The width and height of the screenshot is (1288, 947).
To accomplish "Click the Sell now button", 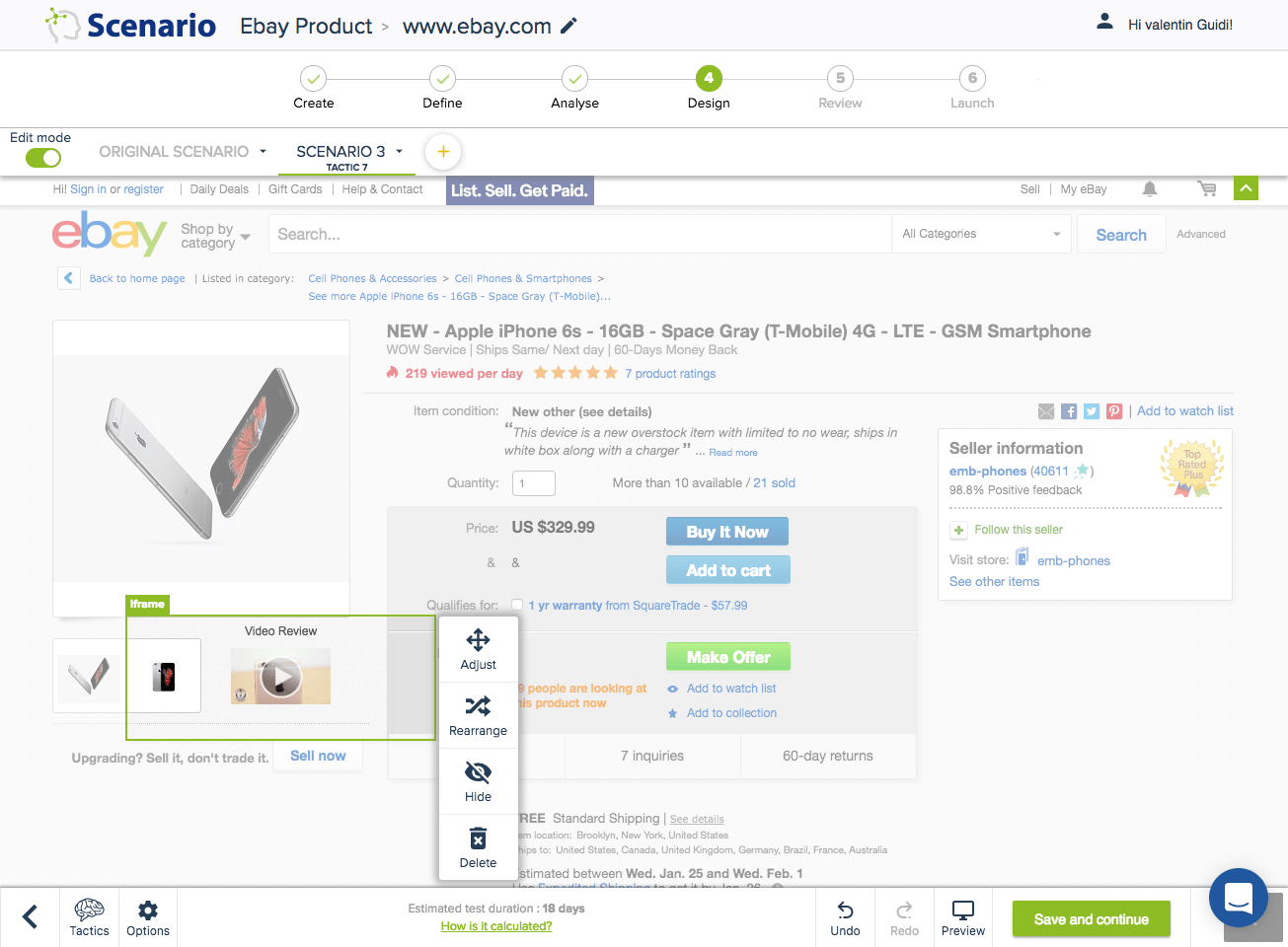I will 318,756.
